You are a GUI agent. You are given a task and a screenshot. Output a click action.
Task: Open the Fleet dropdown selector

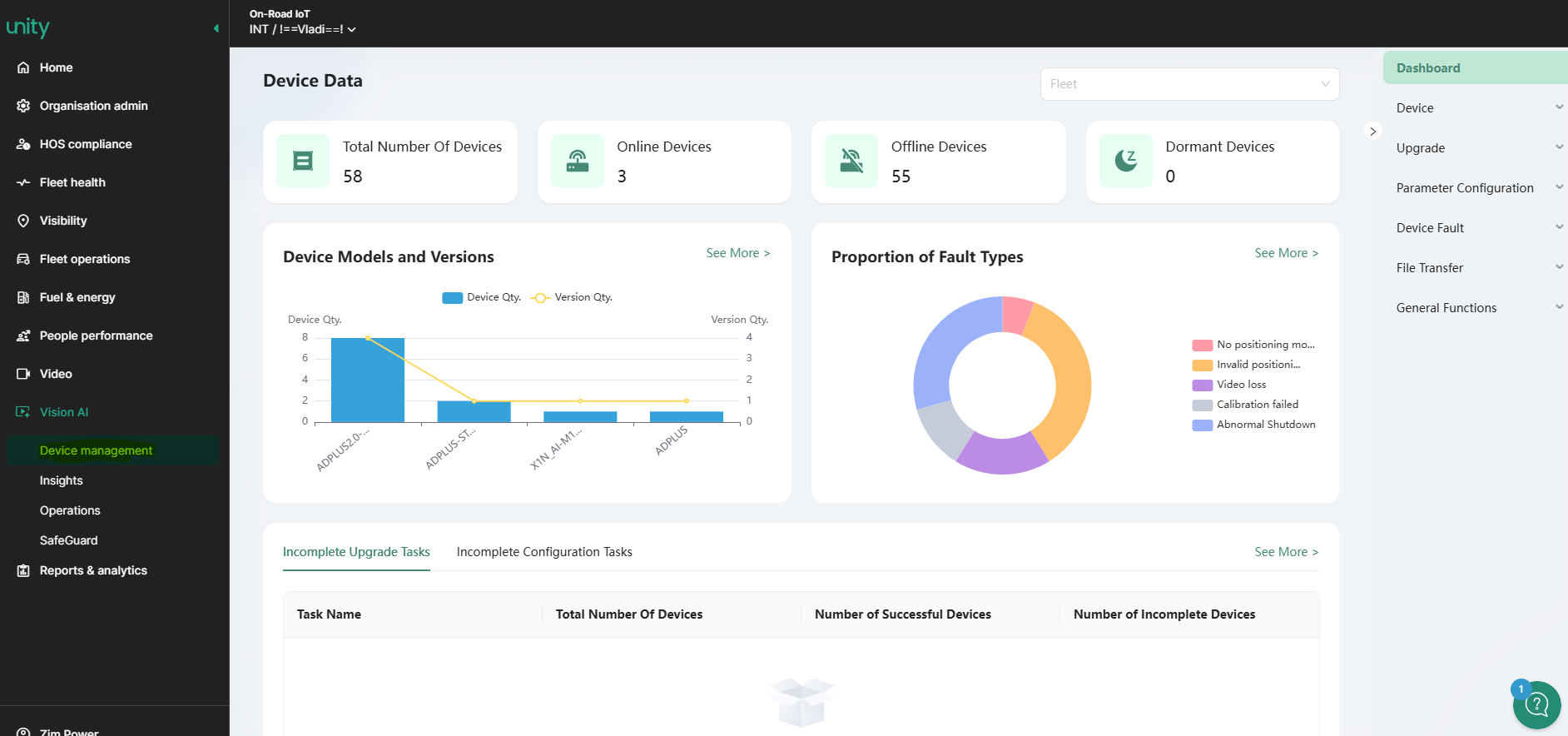point(1189,84)
